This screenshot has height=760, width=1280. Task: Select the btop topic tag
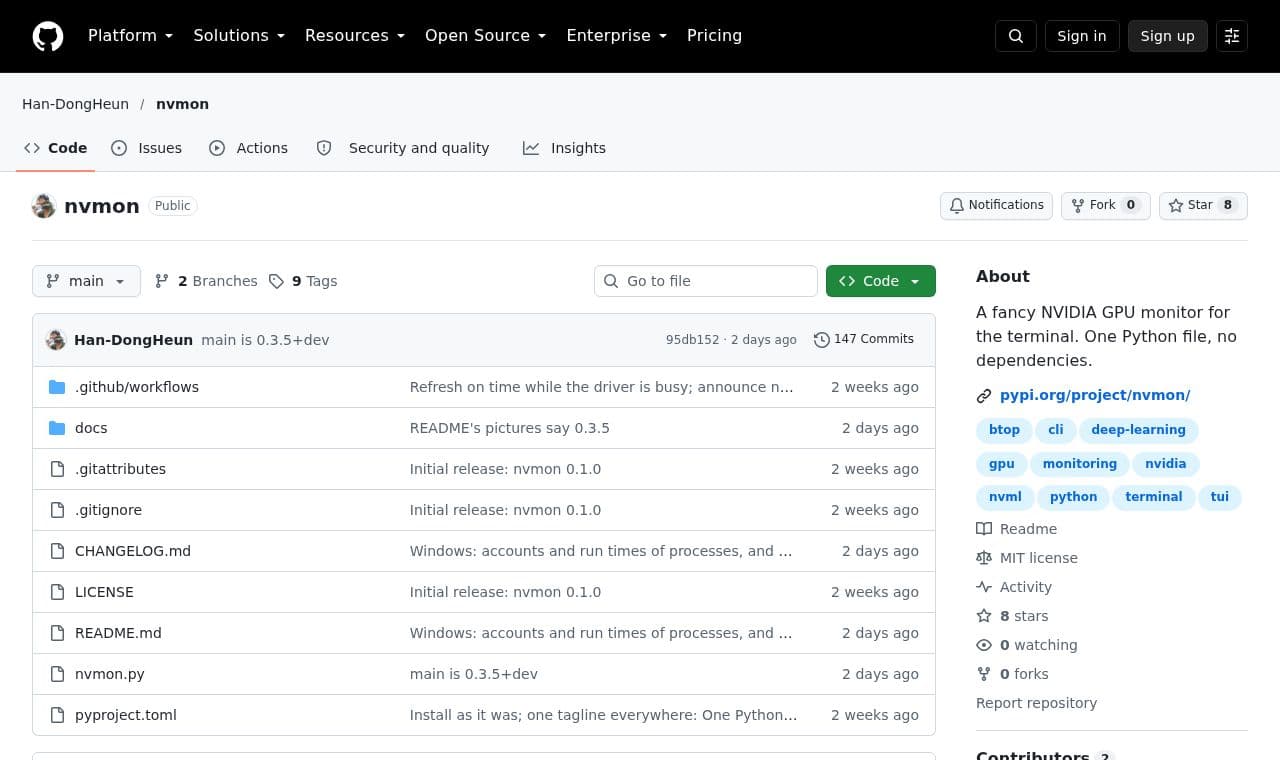coord(1004,430)
